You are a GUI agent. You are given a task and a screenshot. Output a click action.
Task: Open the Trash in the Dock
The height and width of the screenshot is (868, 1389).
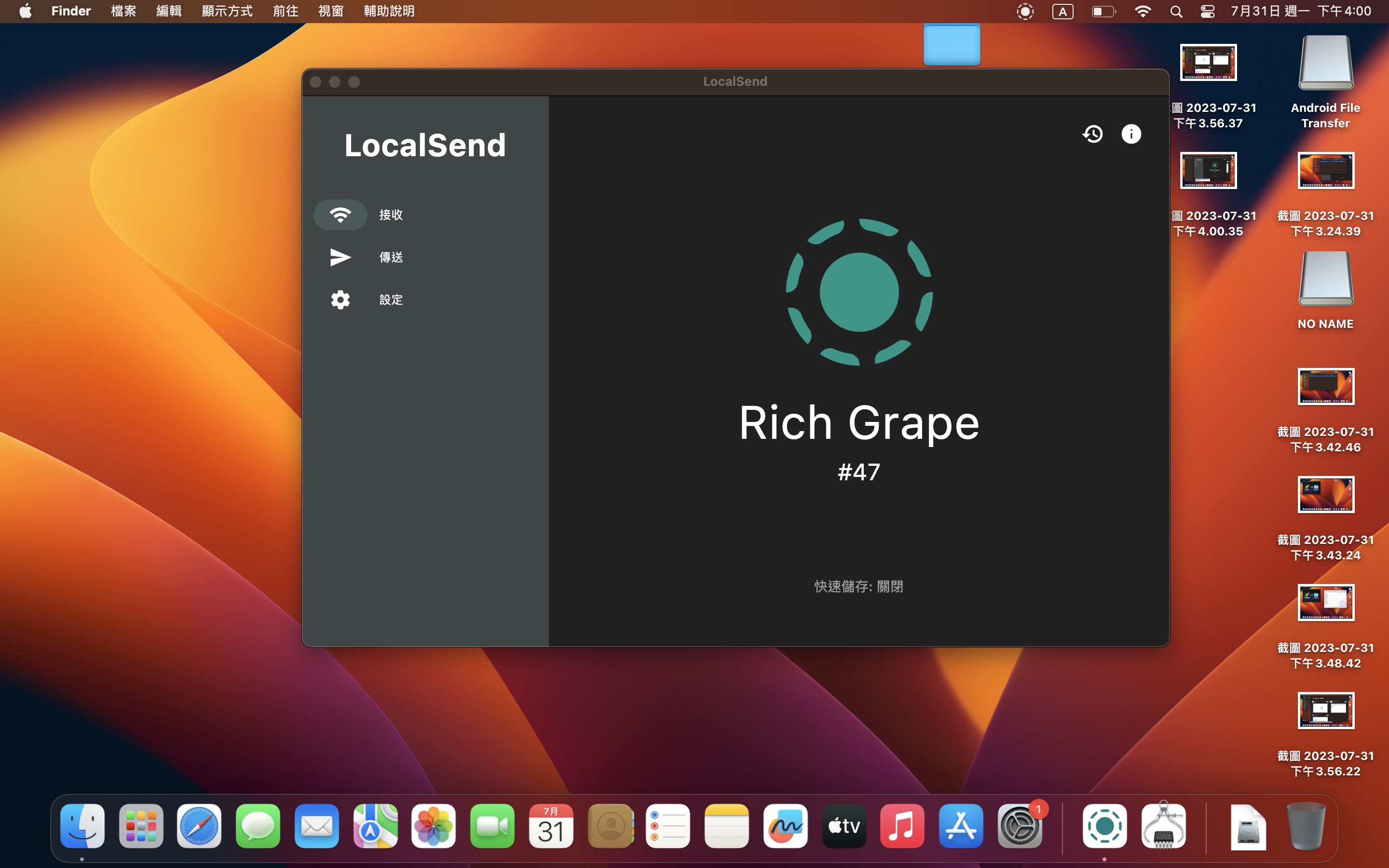(x=1307, y=826)
